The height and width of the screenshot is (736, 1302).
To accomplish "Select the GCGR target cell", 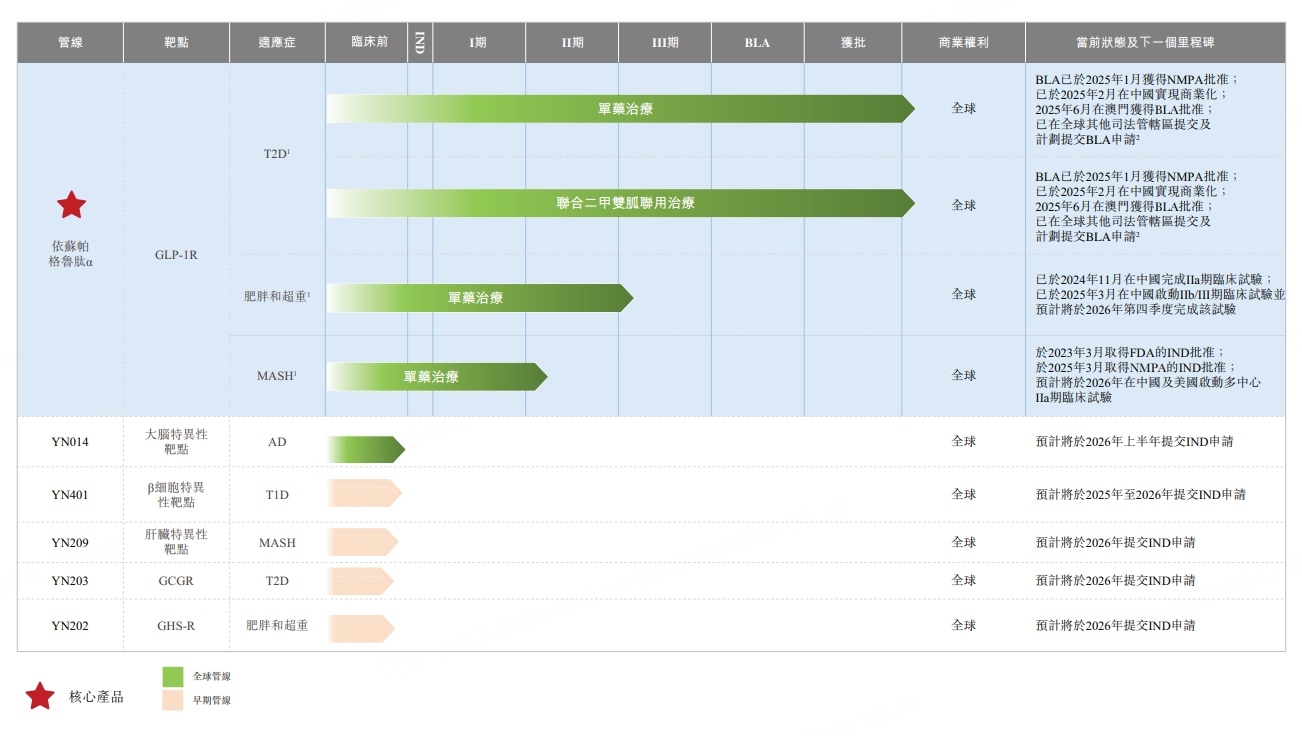I will click(x=176, y=581).
